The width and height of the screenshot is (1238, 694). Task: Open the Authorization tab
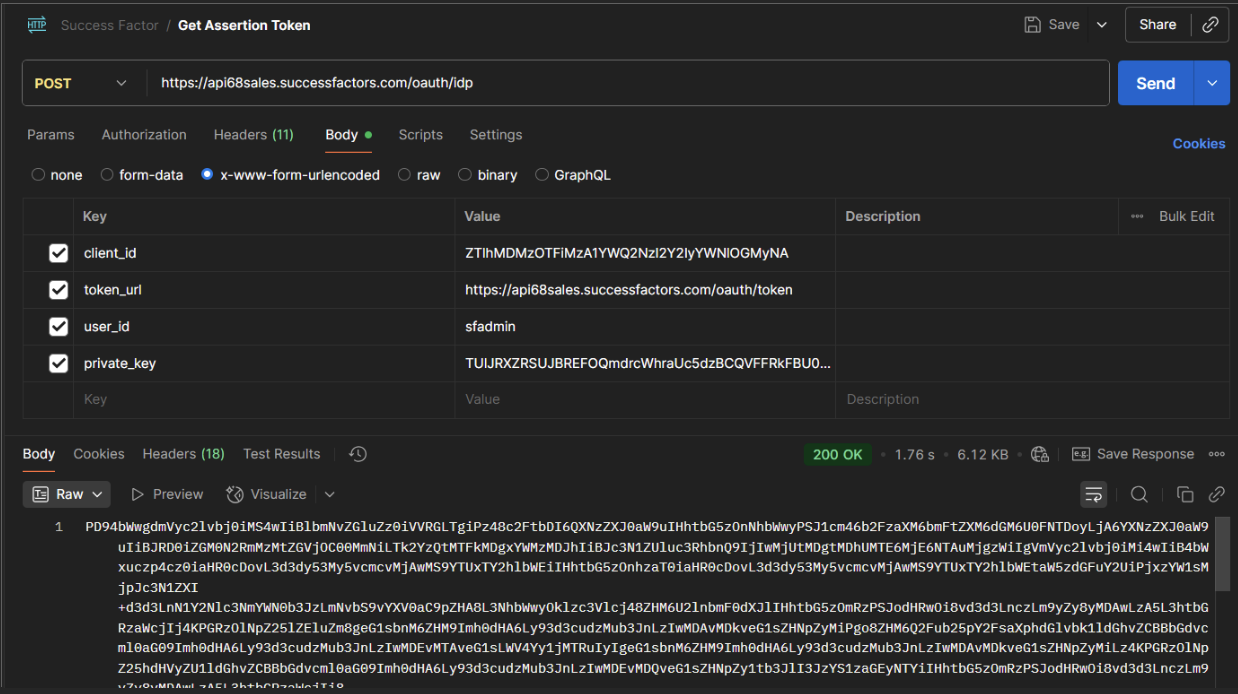144,135
